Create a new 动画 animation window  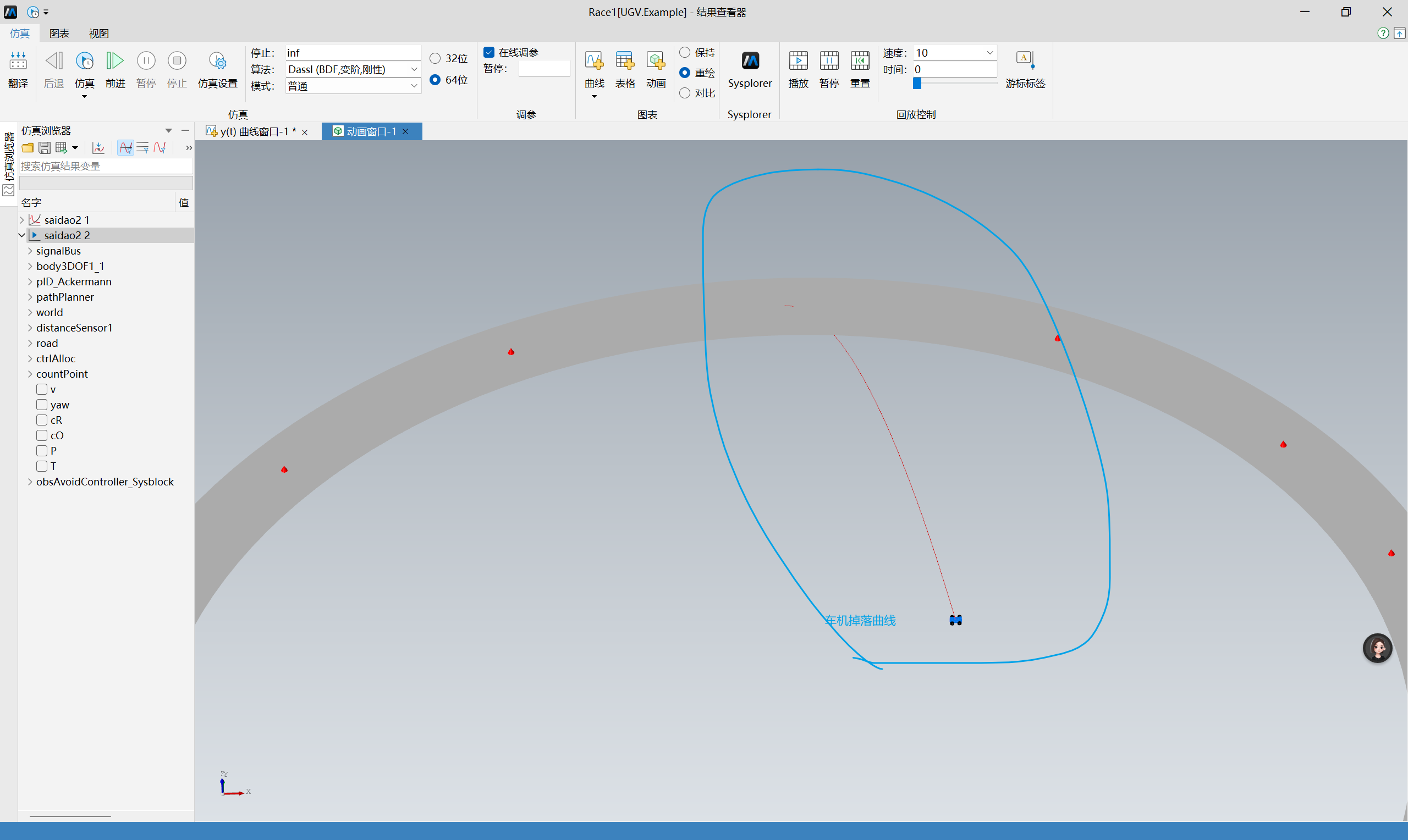(x=656, y=61)
